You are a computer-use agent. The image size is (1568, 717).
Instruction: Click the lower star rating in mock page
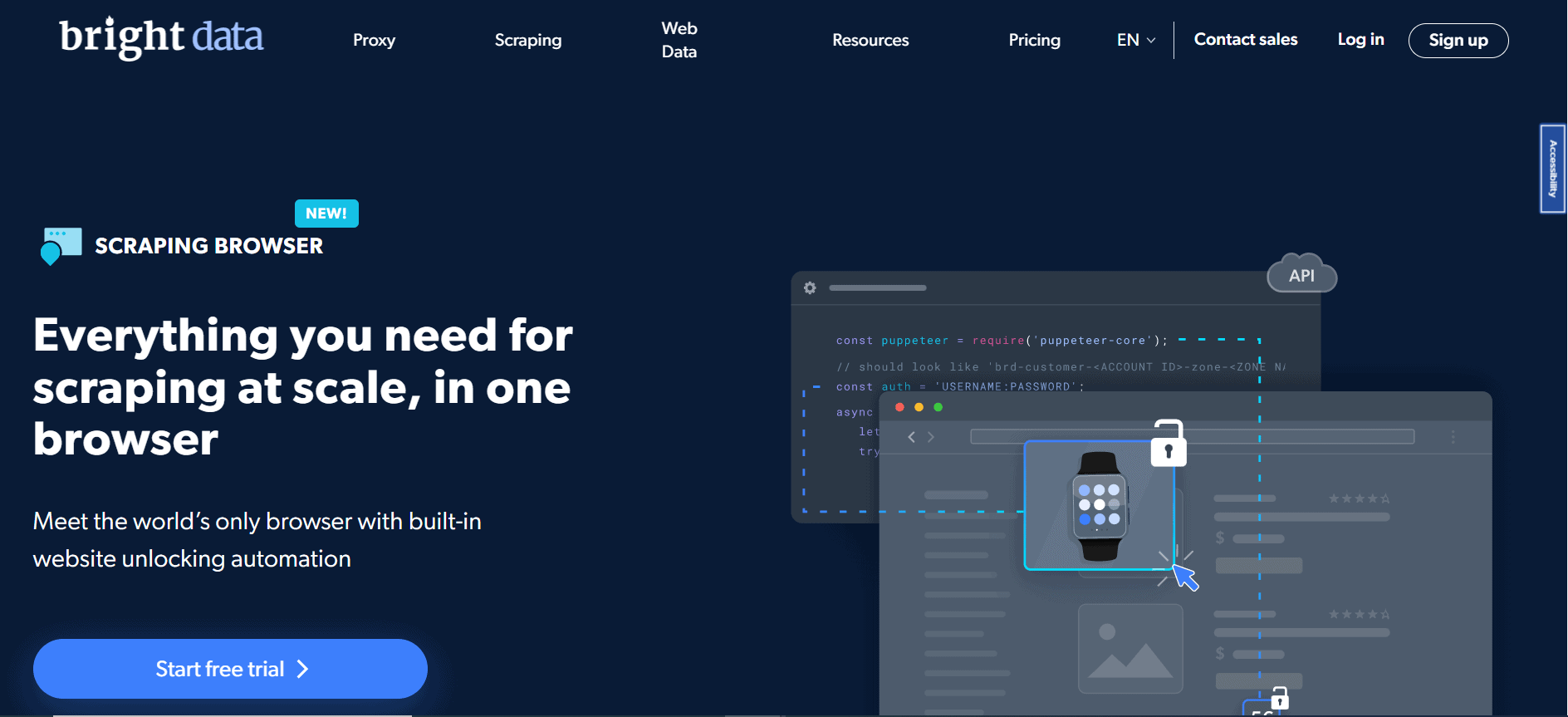pyautogui.click(x=1359, y=614)
